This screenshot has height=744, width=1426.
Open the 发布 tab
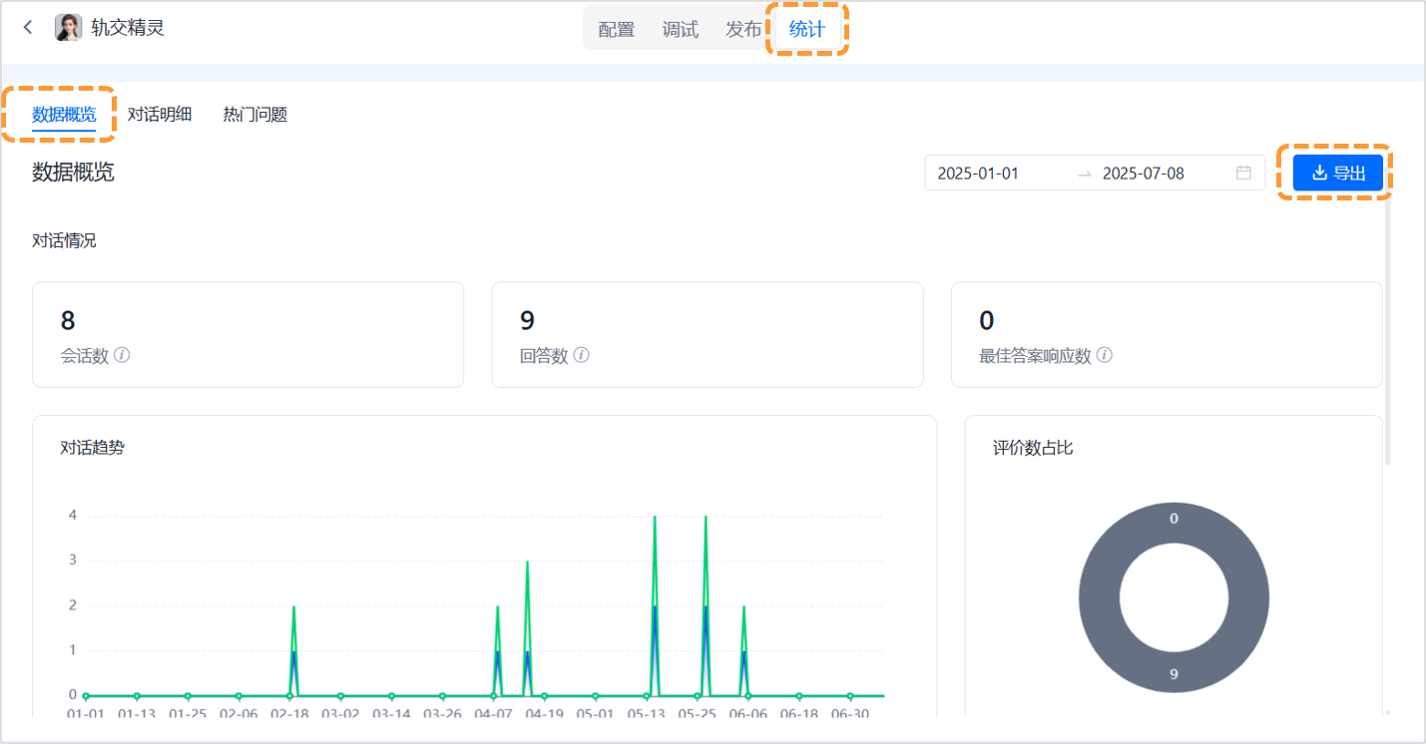coord(743,29)
